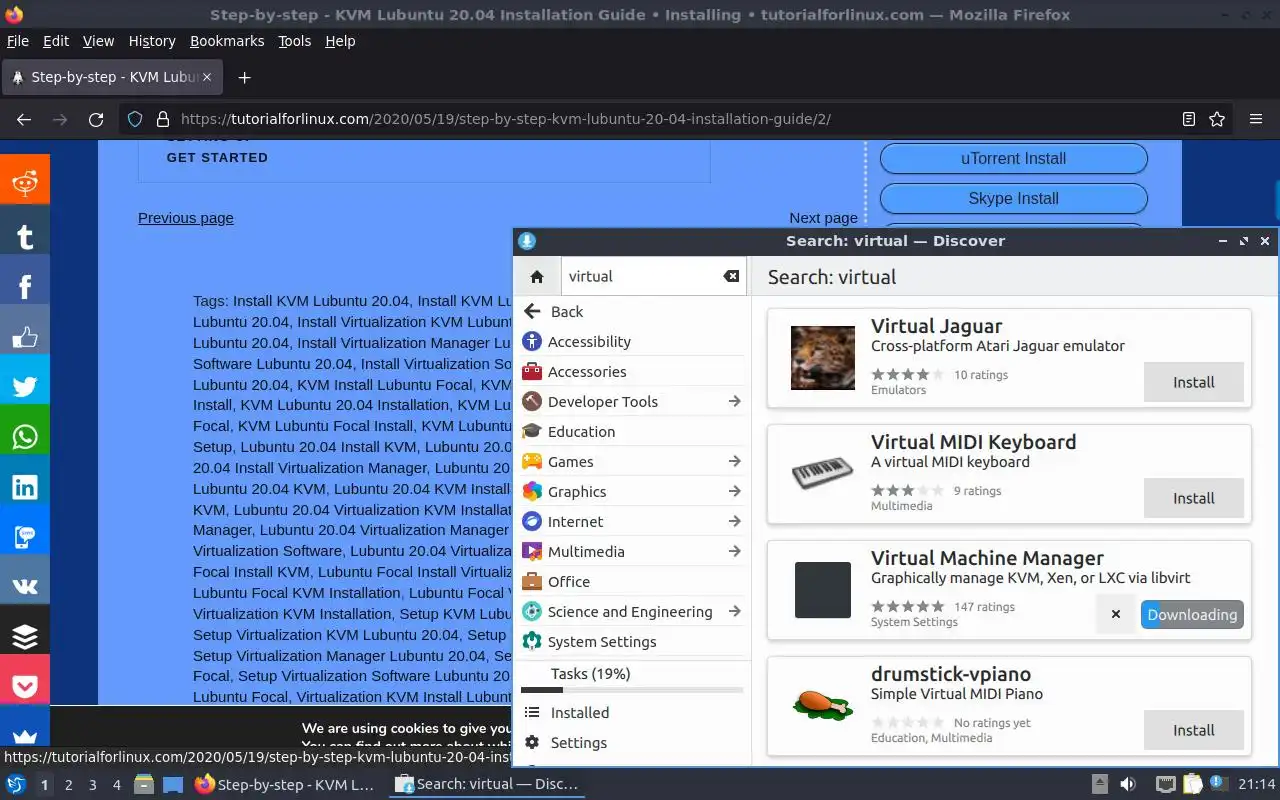Screen dimensions: 1280x800
Task: Go back in Firefox navigation
Action: point(24,119)
